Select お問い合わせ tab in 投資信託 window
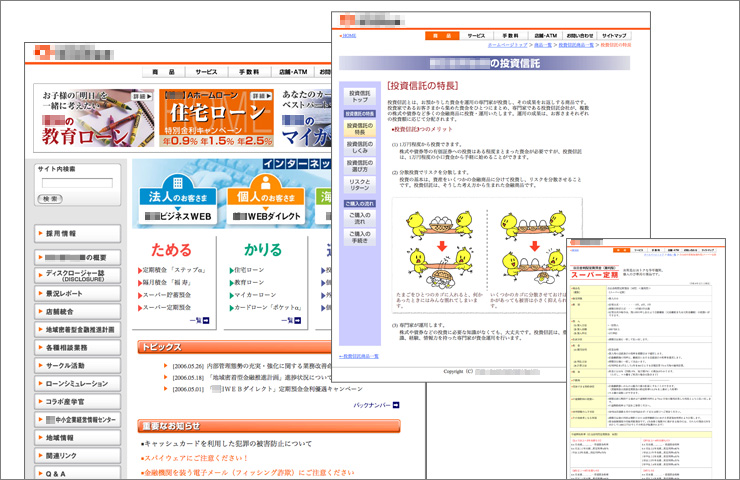The image size is (740, 480). 580,35
